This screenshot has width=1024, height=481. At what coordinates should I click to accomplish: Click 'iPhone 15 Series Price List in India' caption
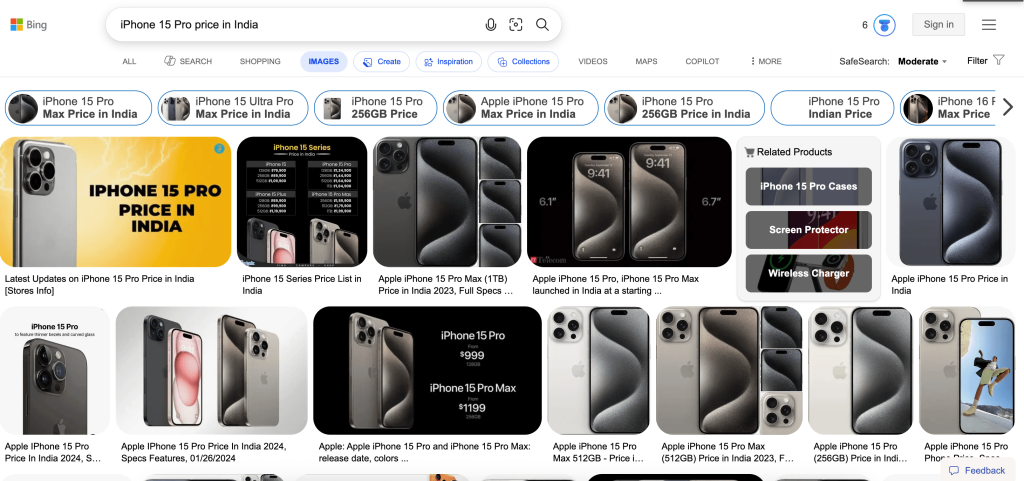click(302, 285)
